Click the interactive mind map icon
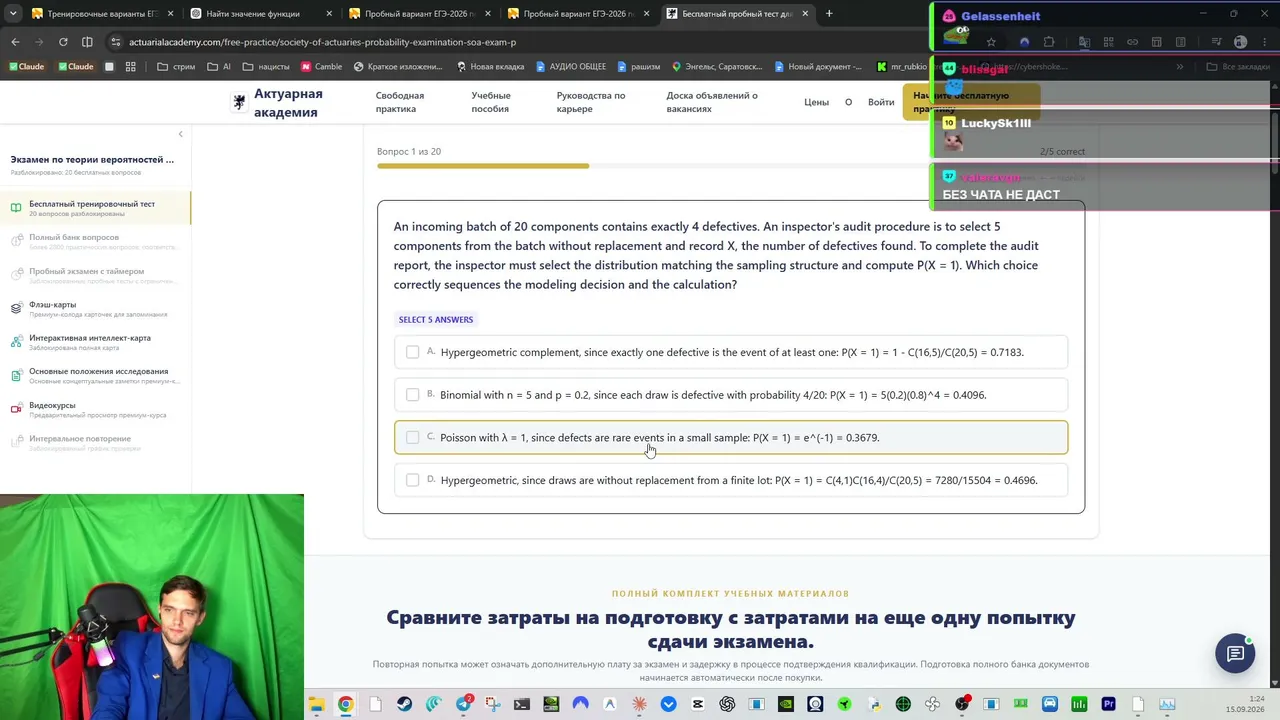Viewport: 1280px width, 720px height. pyautogui.click(x=16, y=342)
